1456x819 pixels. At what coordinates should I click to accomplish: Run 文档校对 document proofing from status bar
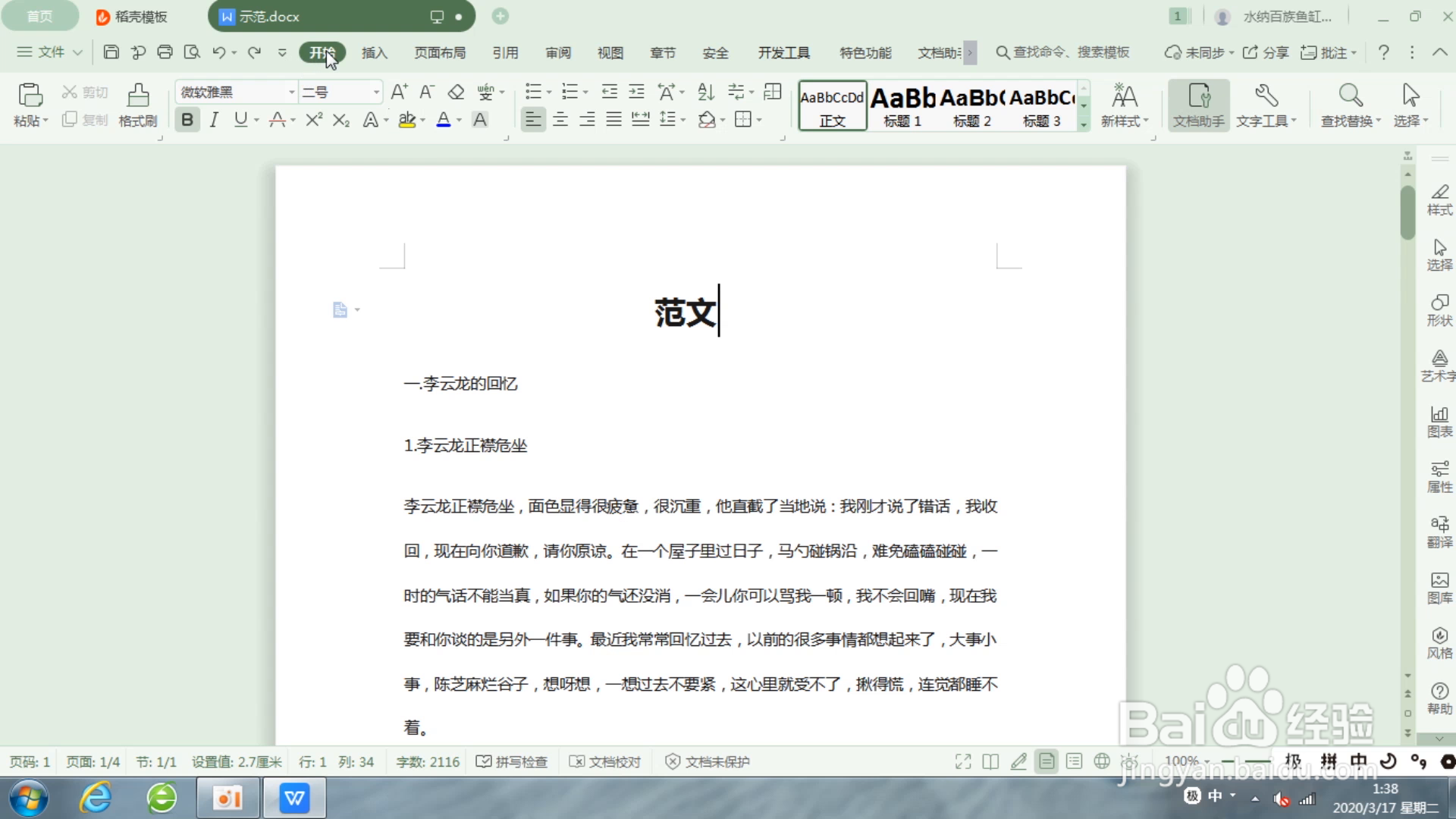[605, 761]
